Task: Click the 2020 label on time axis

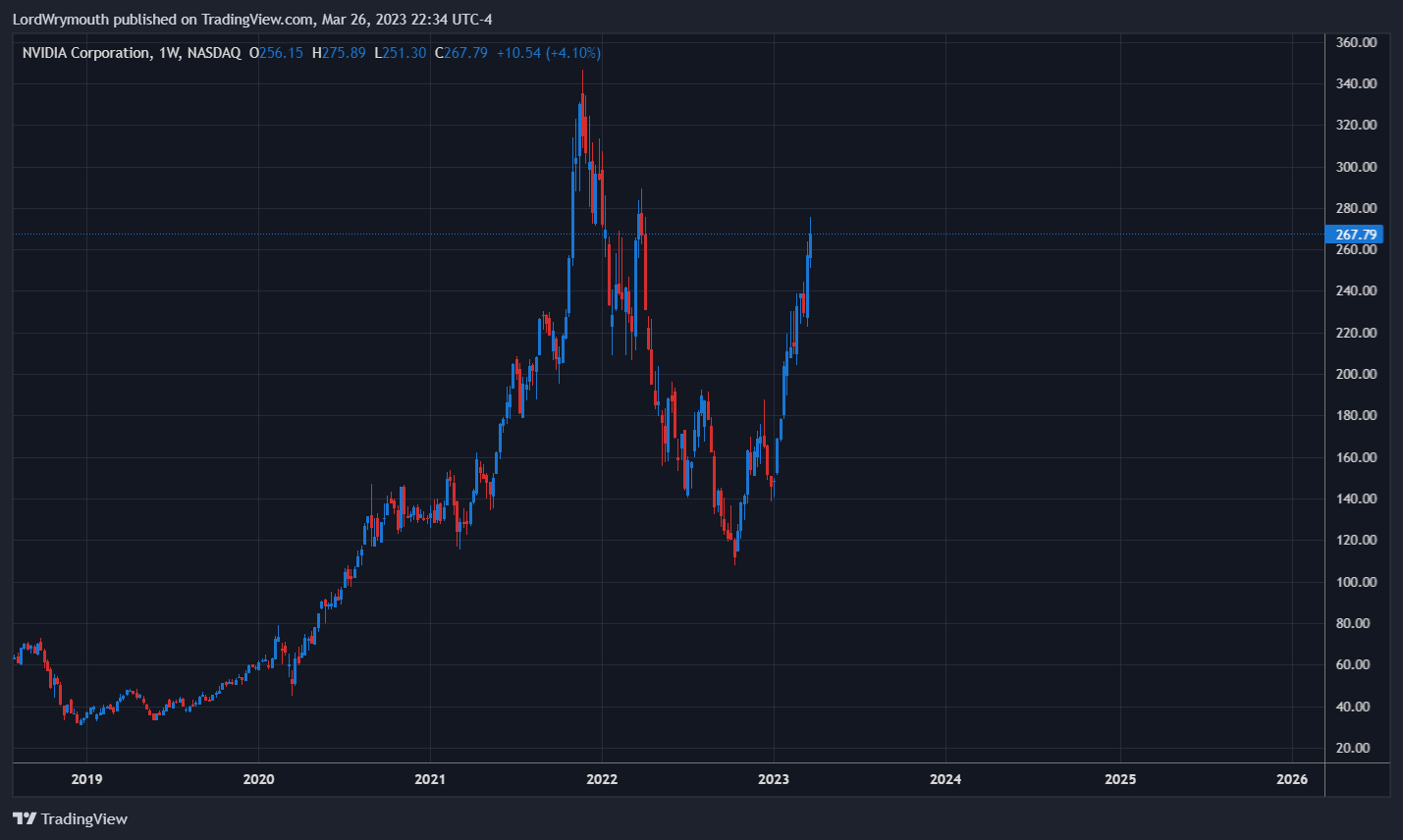Action: point(258,779)
